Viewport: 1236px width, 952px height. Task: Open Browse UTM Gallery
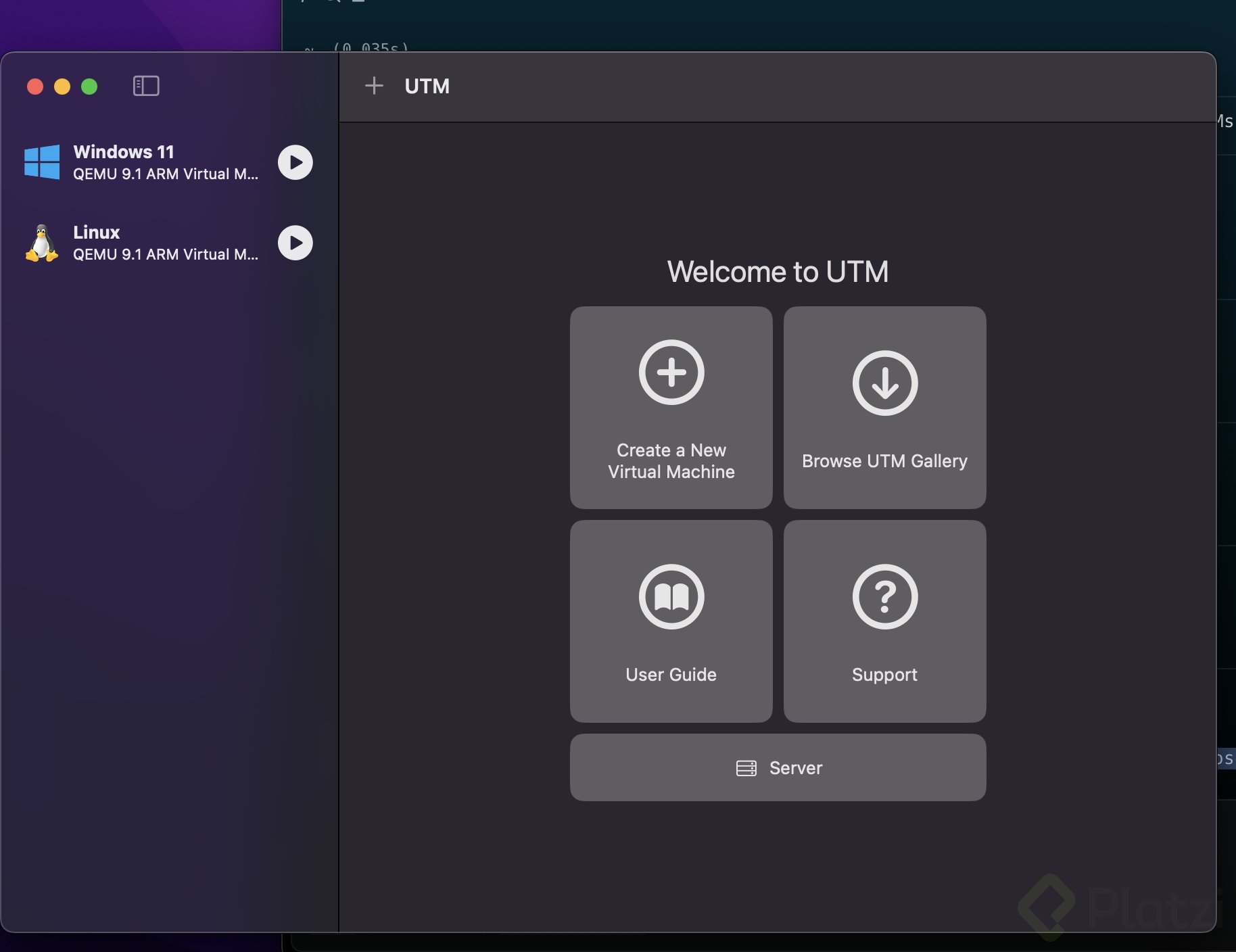tap(885, 408)
